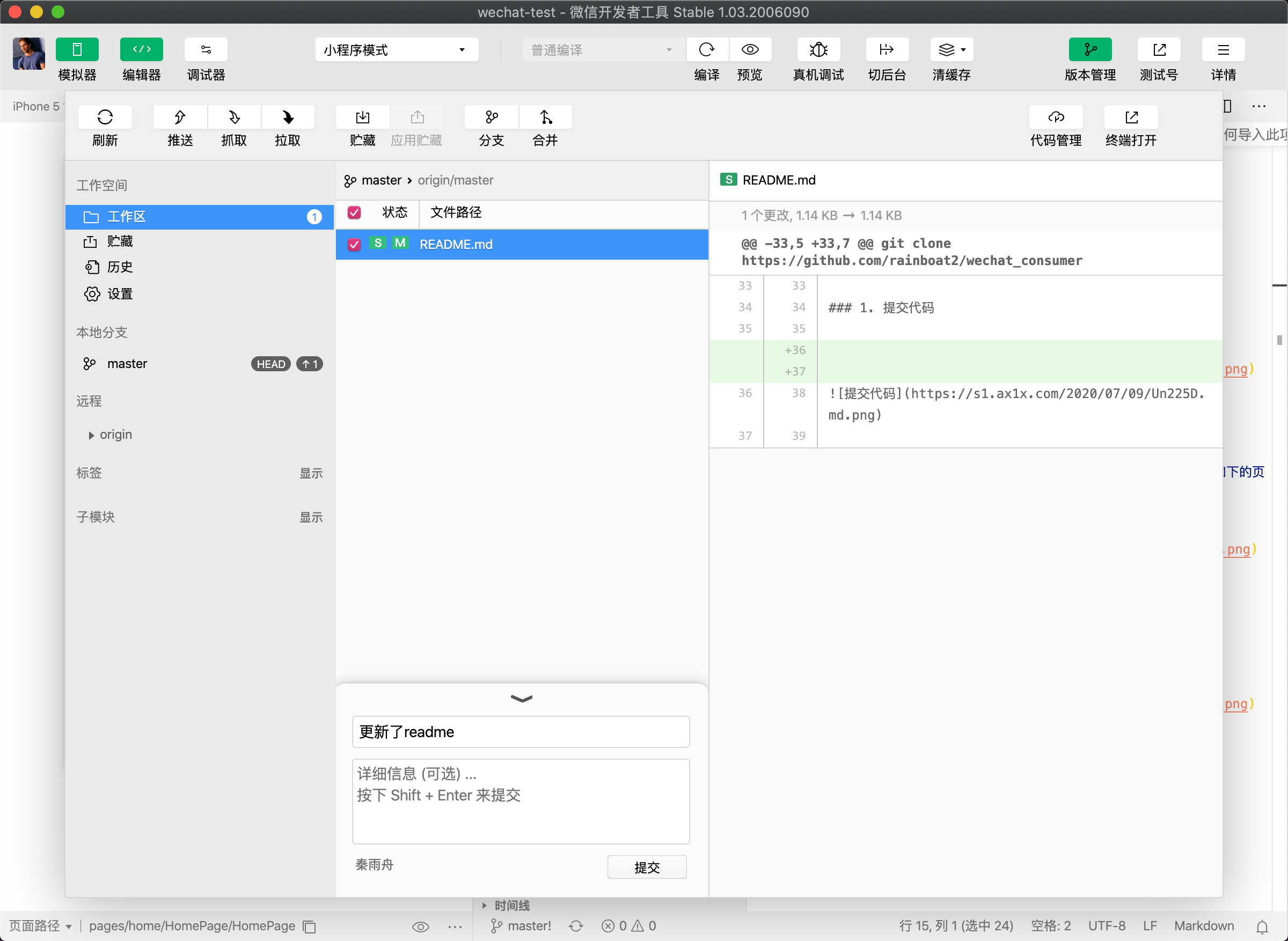Click the unstaged count badge on 工作区
The width and height of the screenshot is (1288, 941).
[x=314, y=217]
